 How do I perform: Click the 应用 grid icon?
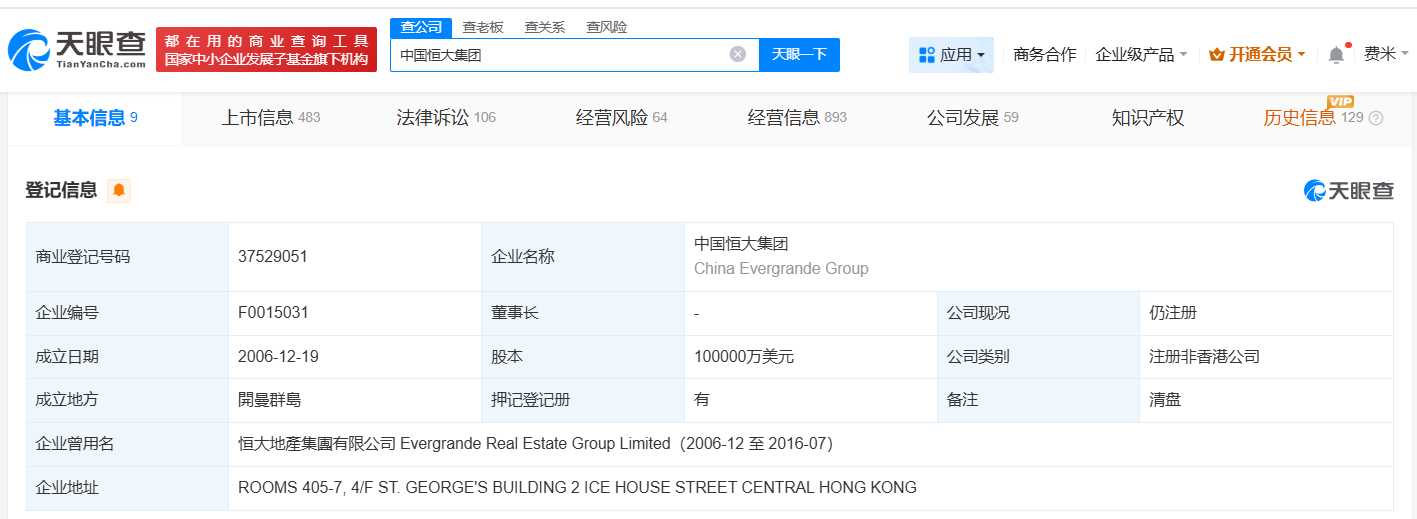(x=926, y=55)
